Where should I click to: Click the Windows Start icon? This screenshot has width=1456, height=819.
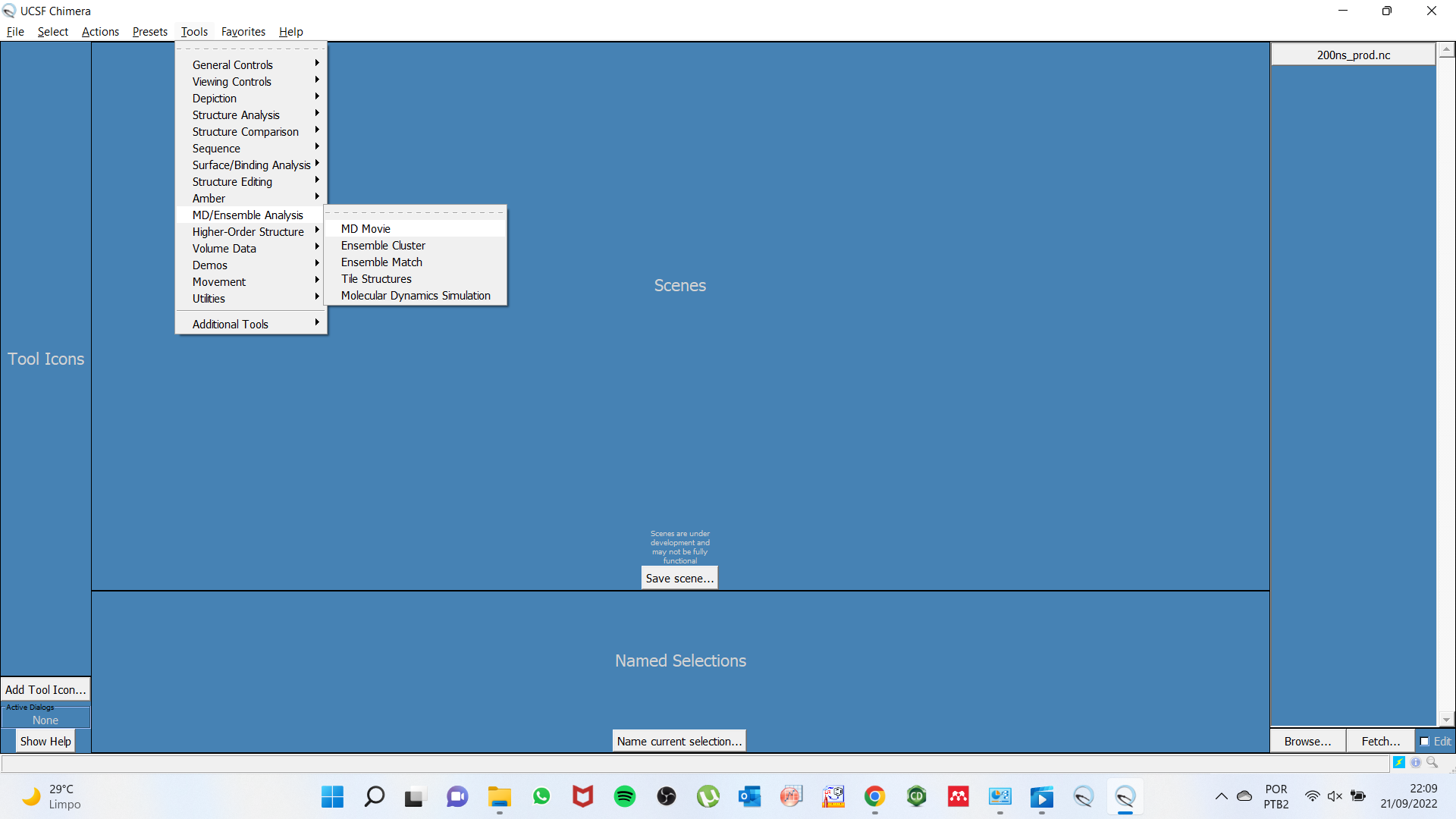tap(332, 796)
